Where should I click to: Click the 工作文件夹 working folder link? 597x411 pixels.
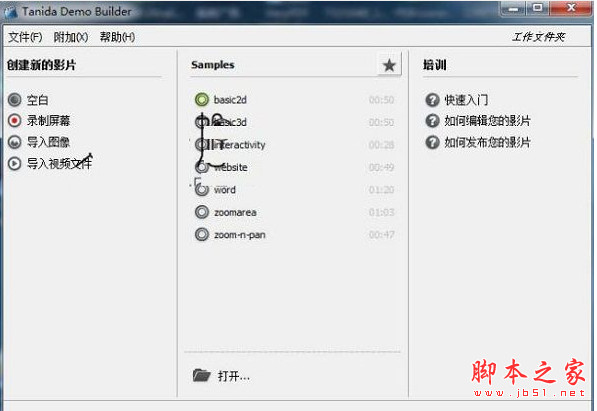[538, 37]
